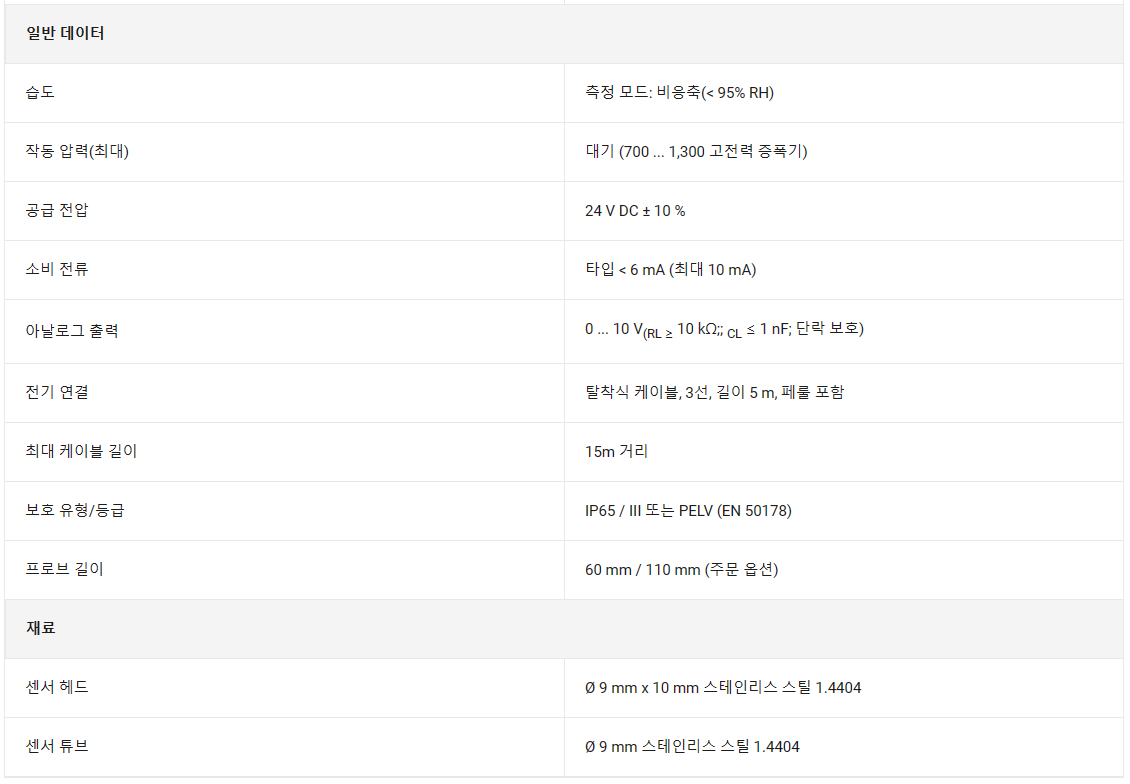Select the 전기 연결 label
Viewport: 1130px width, 784px height.
coord(57,392)
